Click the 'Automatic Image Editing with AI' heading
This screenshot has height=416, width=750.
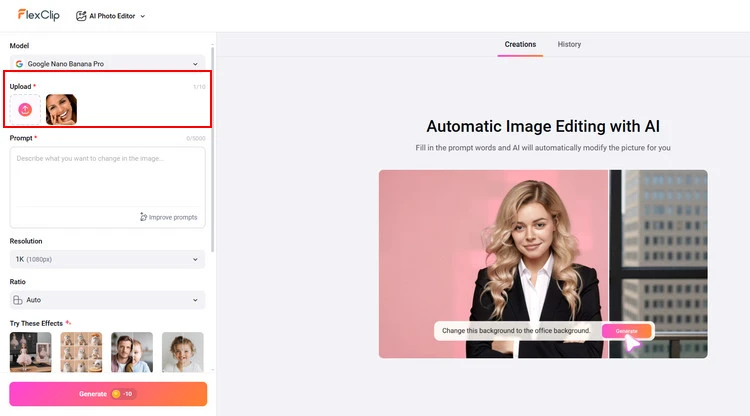coord(543,126)
